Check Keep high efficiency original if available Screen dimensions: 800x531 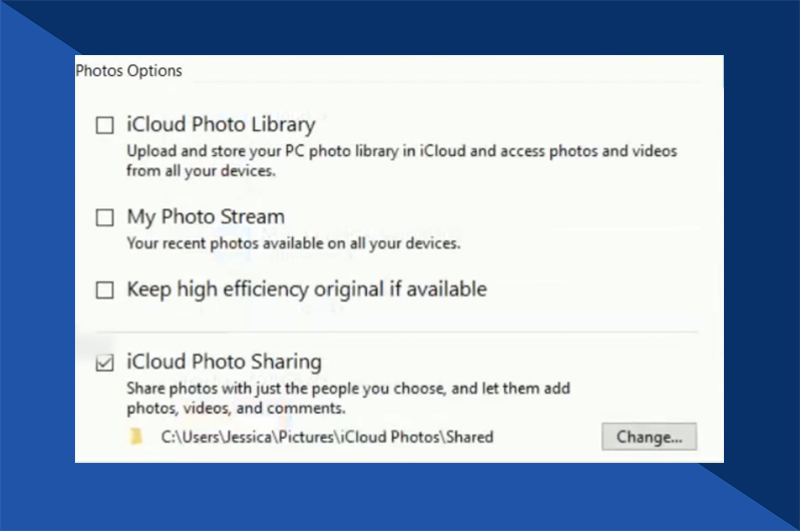coord(105,290)
